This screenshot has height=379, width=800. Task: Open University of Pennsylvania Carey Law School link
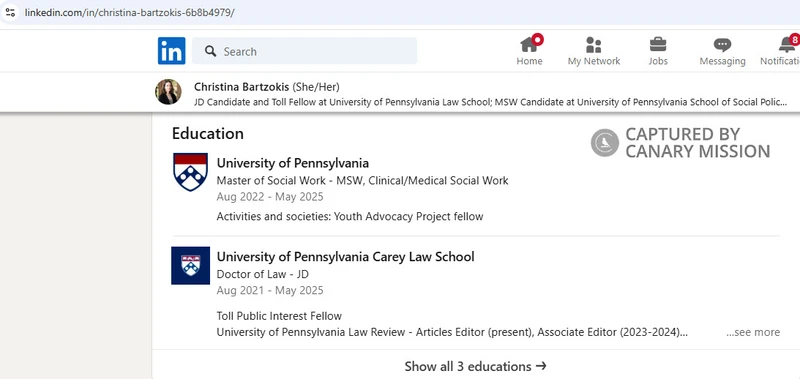click(x=345, y=257)
